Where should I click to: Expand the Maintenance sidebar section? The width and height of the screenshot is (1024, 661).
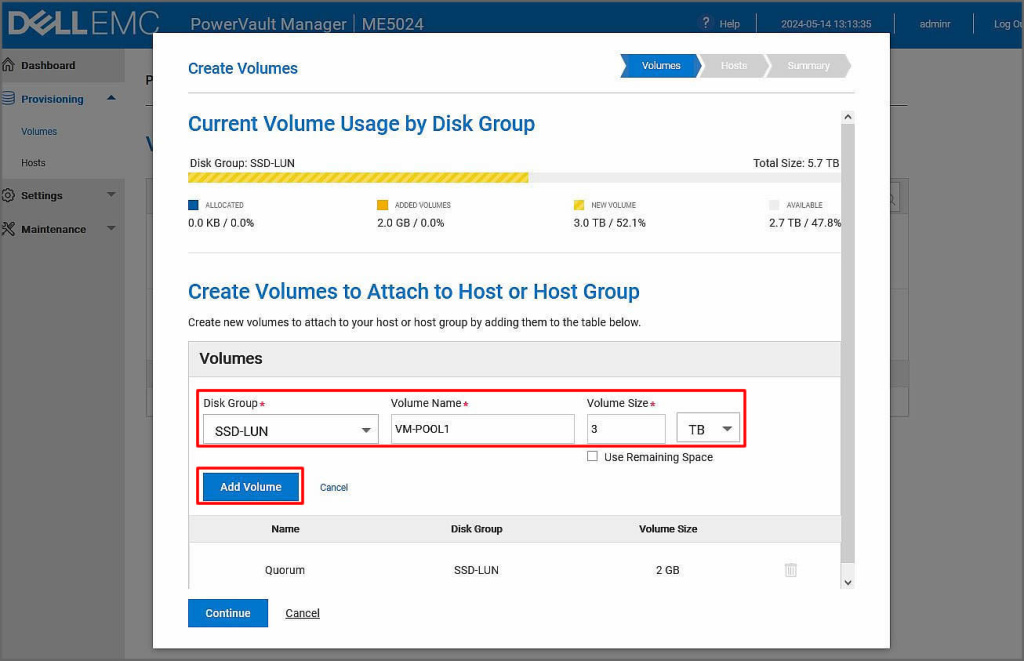(111, 229)
